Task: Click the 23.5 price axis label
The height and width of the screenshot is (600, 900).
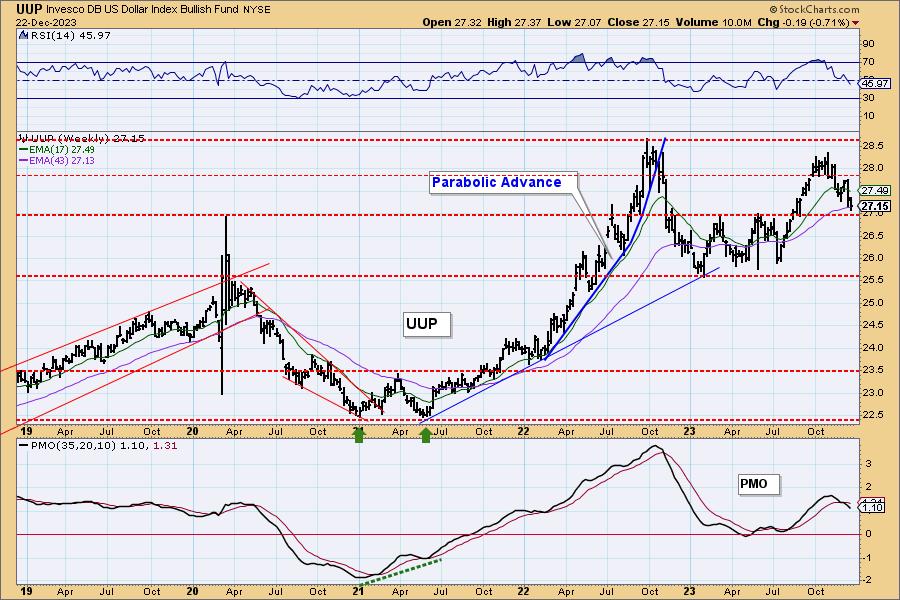Action: pos(872,370)
